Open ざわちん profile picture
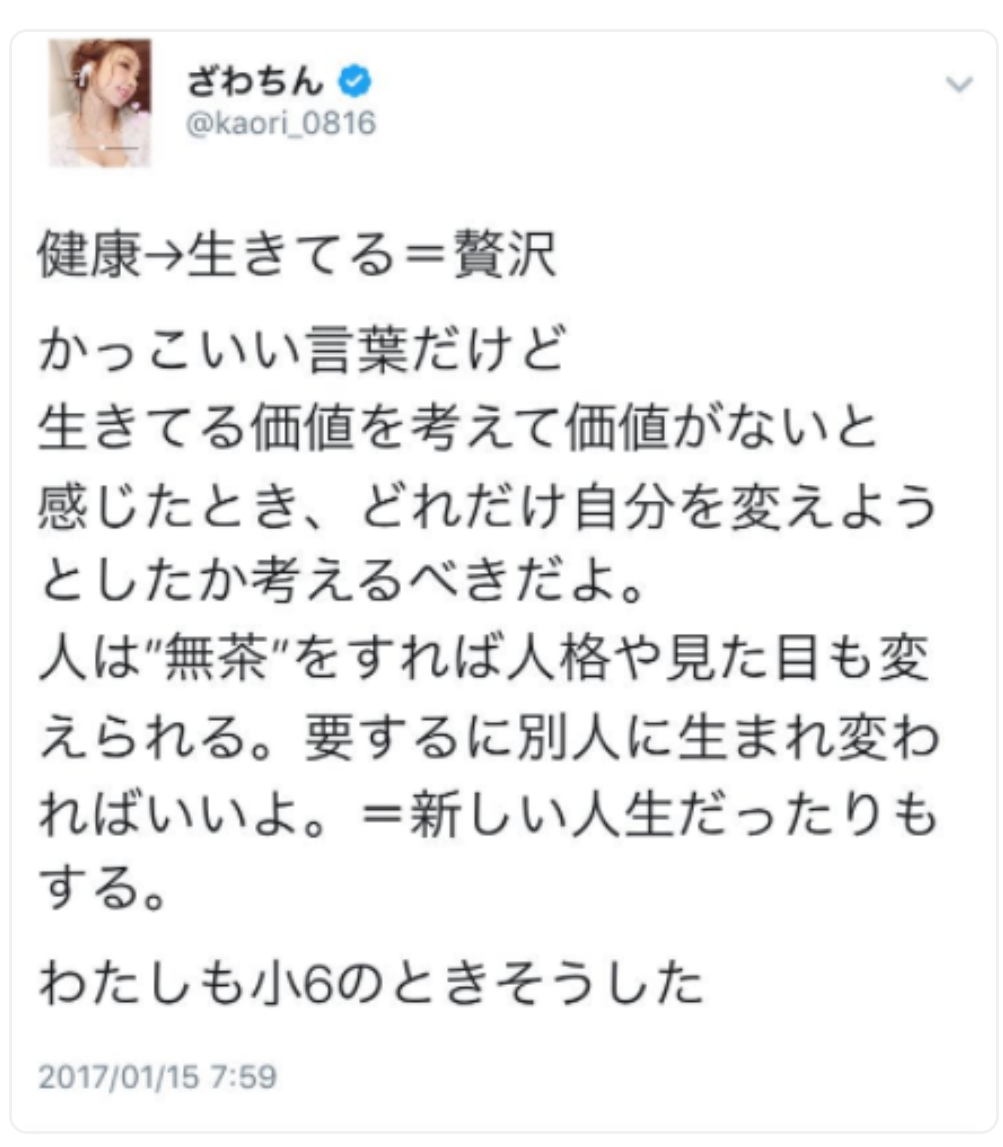 coord(100,102)
